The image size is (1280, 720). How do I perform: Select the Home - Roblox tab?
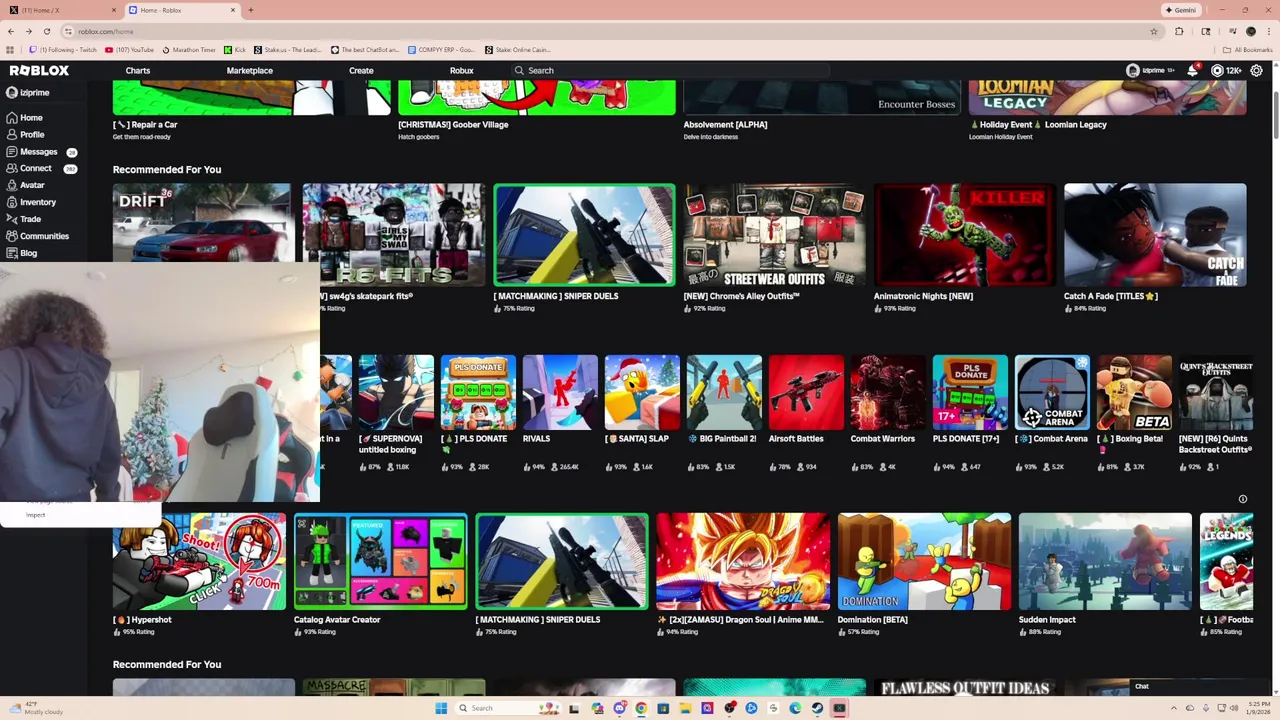[x=181, y=10]
